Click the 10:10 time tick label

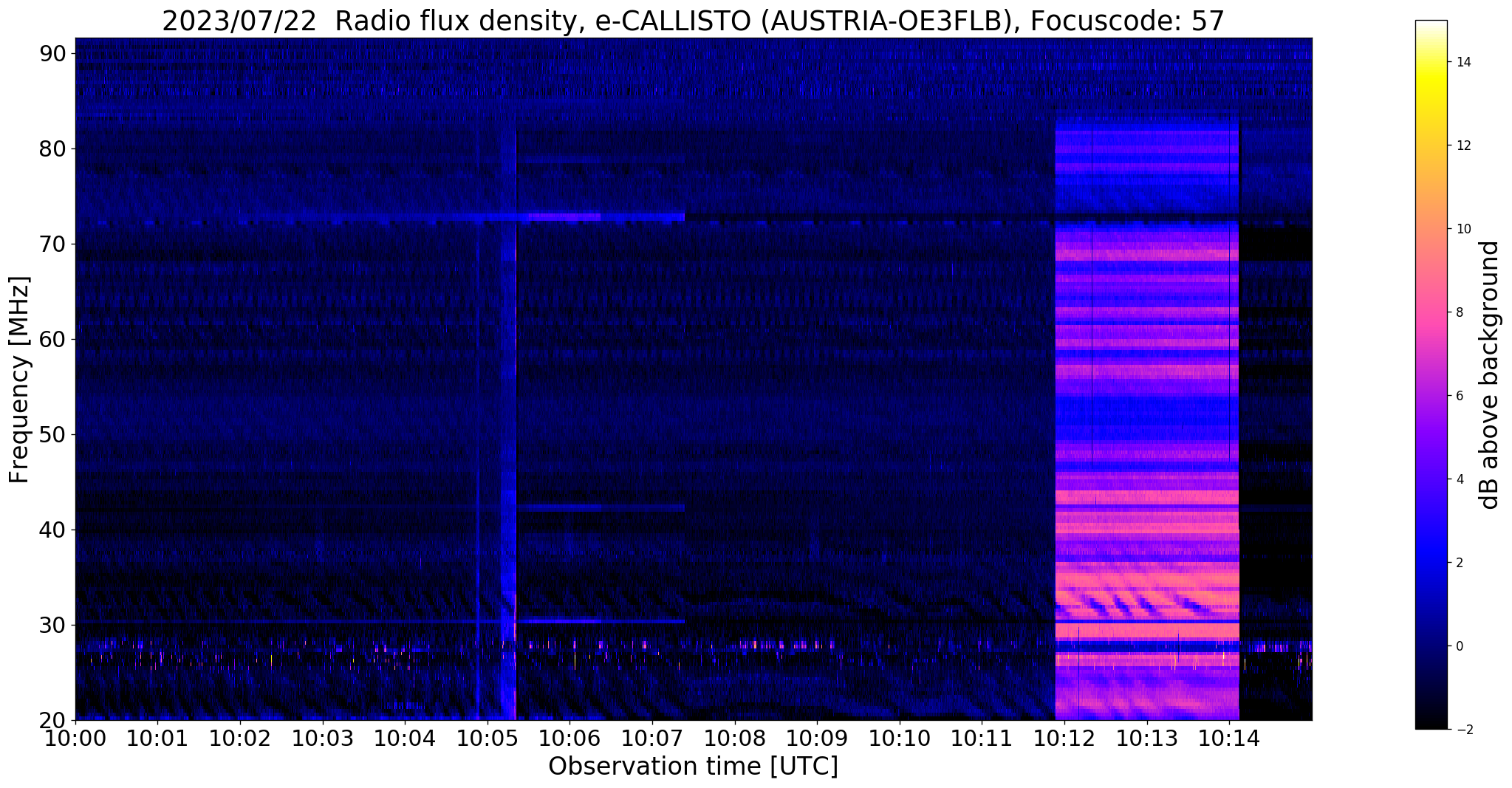click(x=900, y=738)
